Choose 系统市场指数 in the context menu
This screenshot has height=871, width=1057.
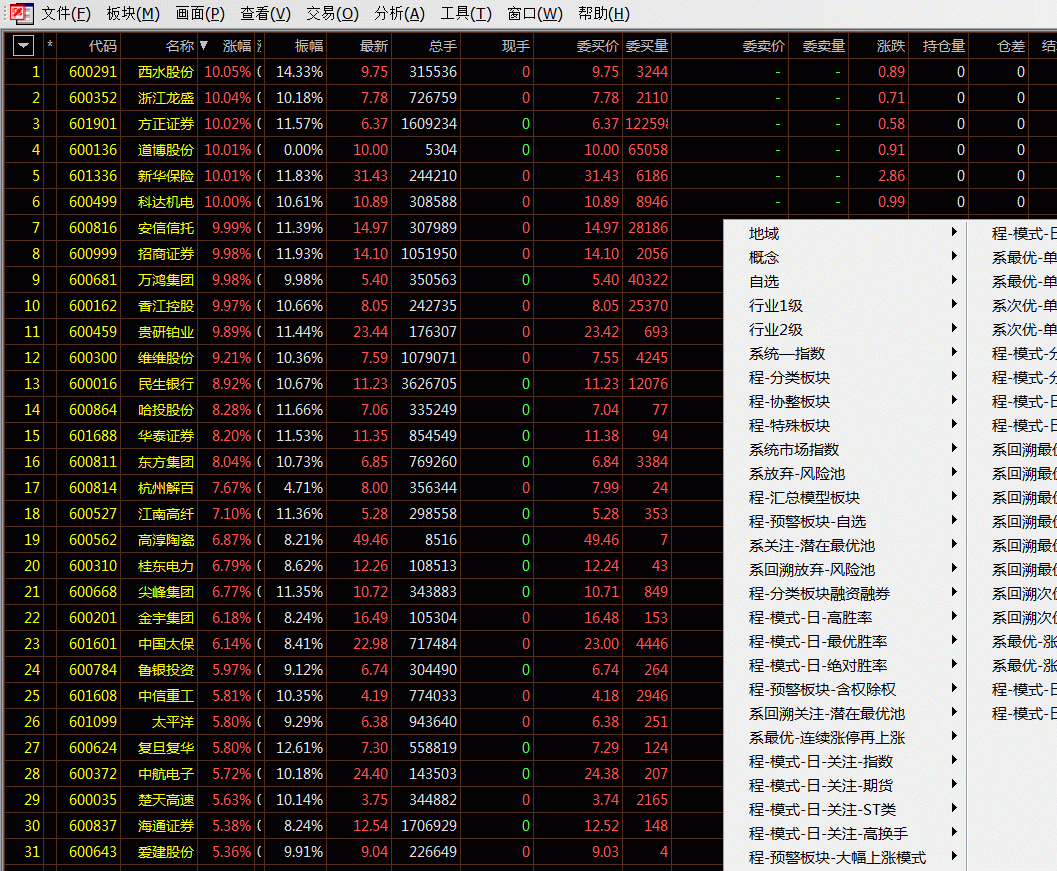pyautogui.click(x=845, y=450)
